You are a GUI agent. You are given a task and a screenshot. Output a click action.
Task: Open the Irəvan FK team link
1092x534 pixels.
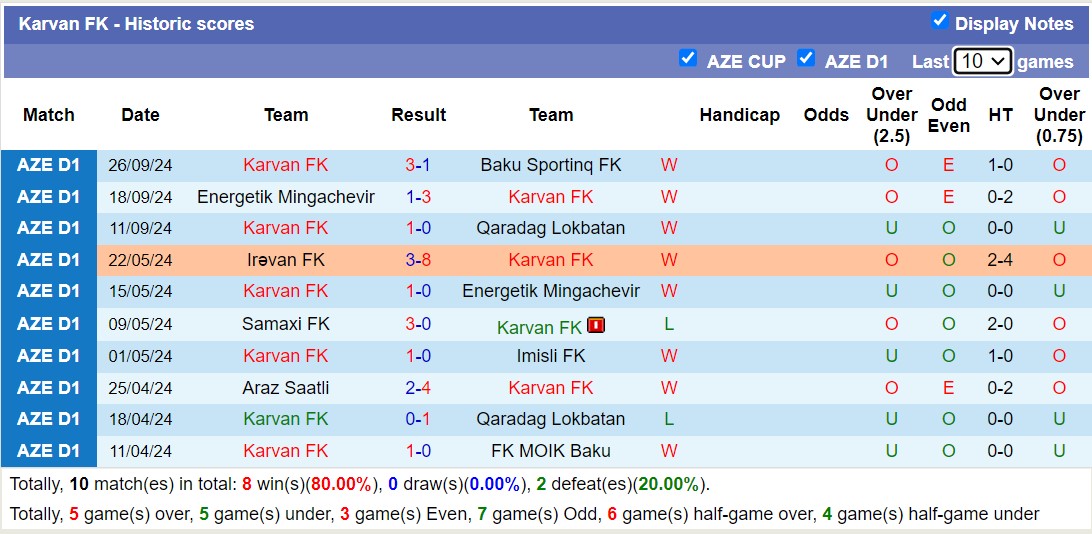click(x=286, y=260)
